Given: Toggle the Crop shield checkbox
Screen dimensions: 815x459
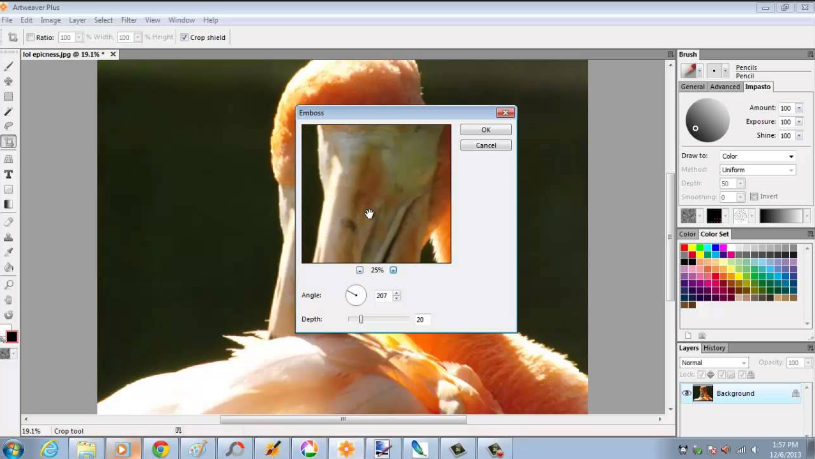Looking at the screenshot, I should click(x=184, y=37).
